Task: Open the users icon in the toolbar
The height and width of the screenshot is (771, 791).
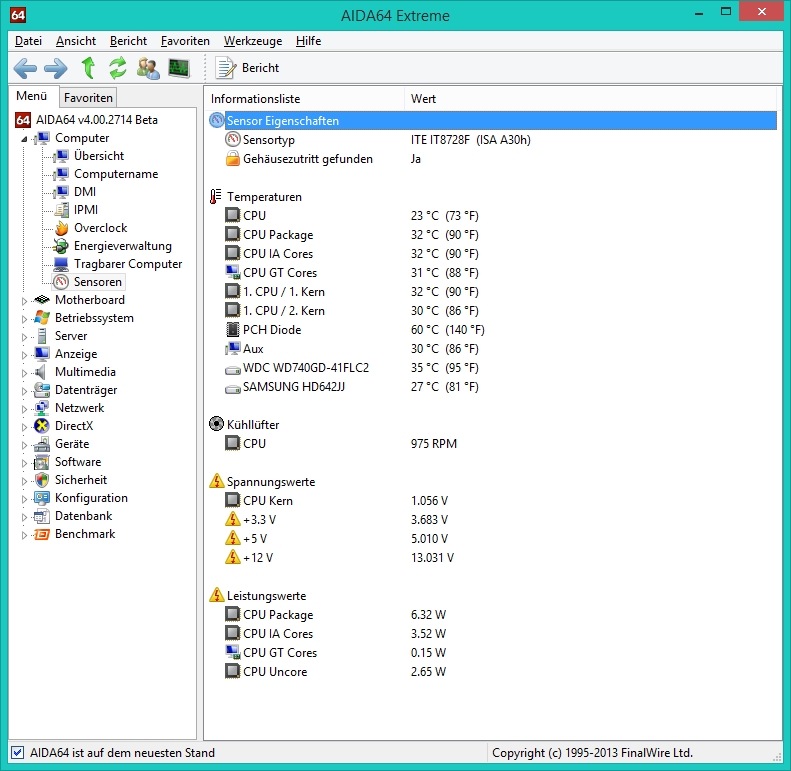Action: click(x=148, y=68)
